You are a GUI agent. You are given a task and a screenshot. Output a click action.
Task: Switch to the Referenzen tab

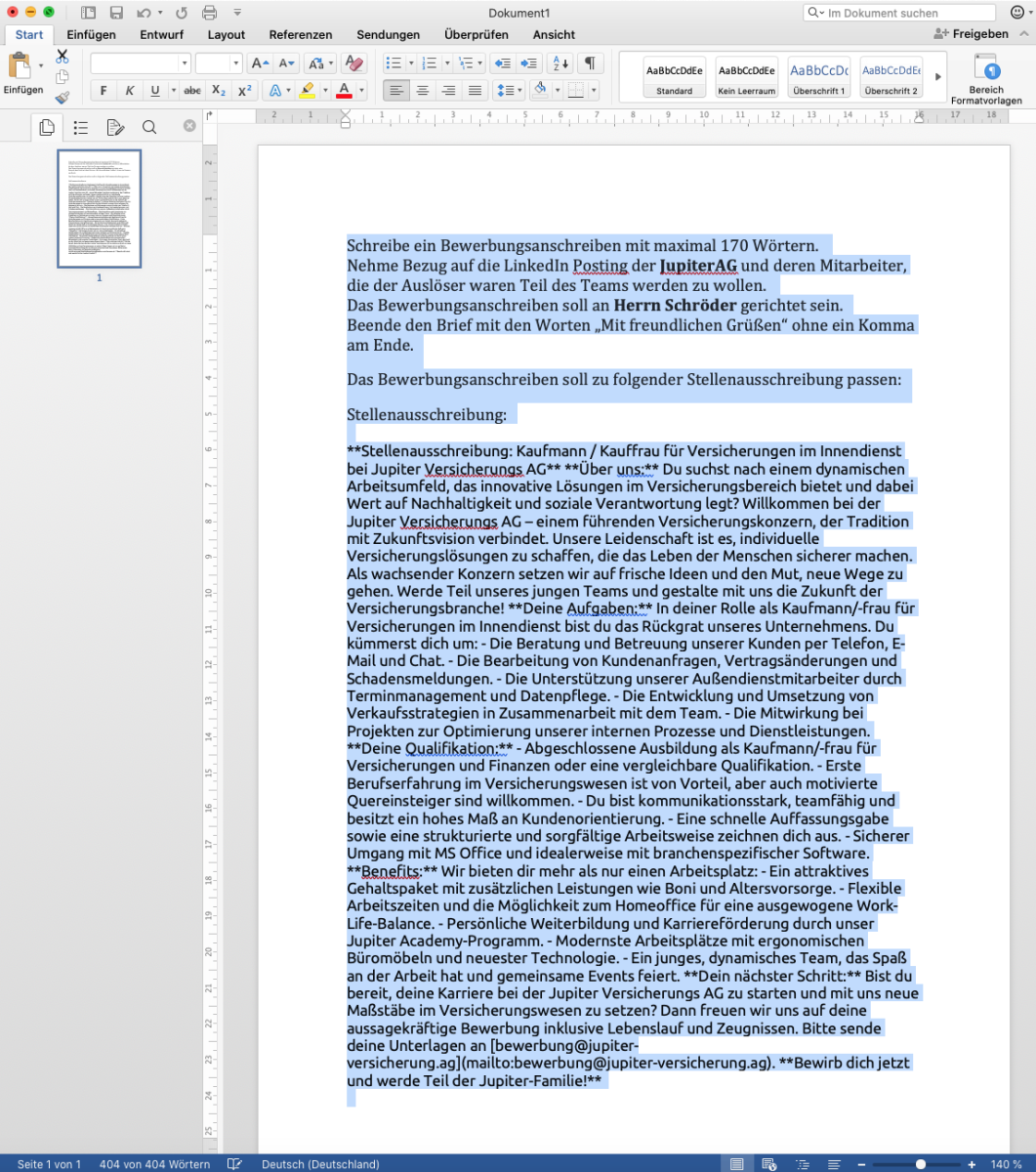301,35
